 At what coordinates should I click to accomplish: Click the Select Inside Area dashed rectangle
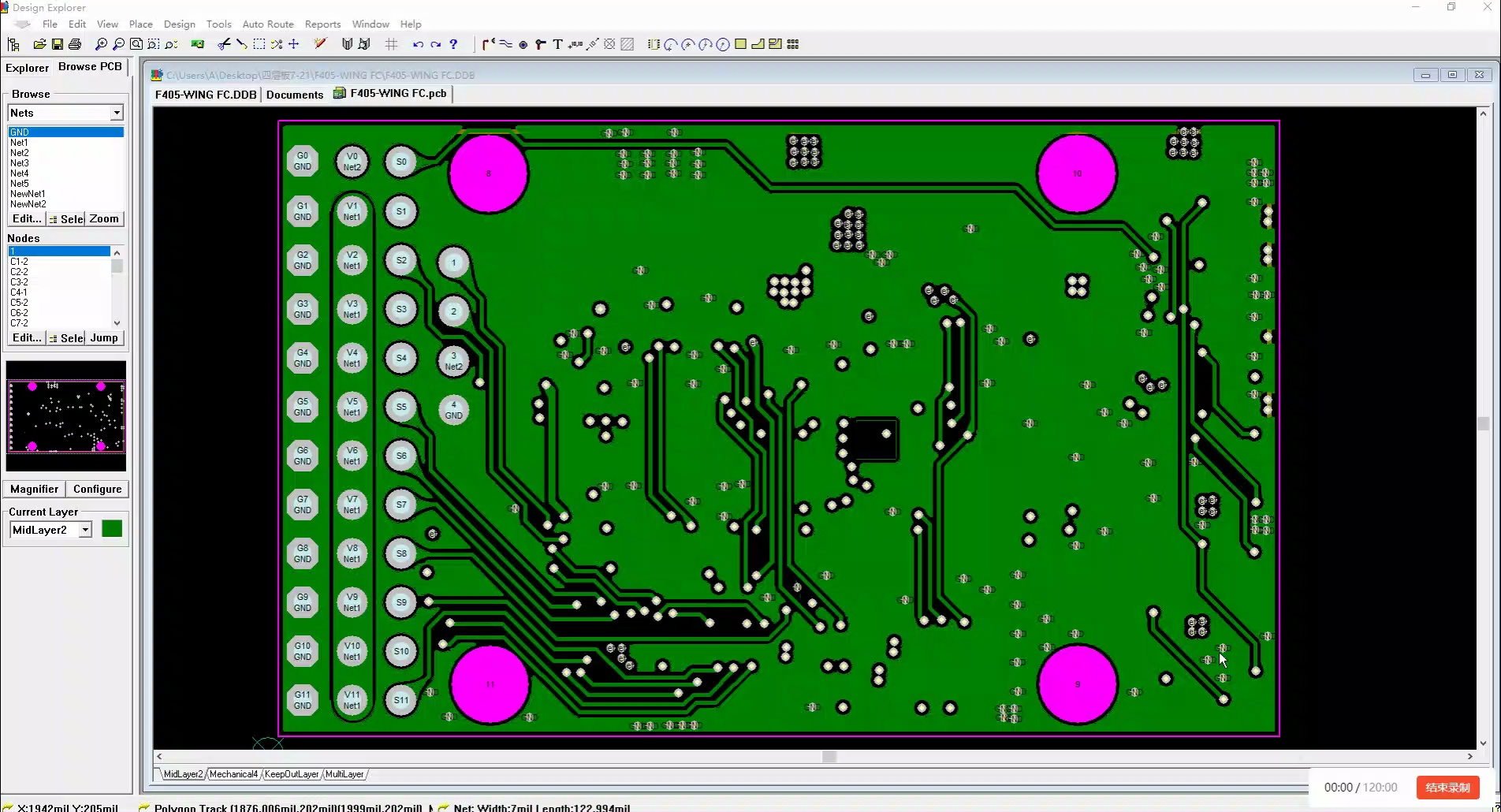click(259, 44)
